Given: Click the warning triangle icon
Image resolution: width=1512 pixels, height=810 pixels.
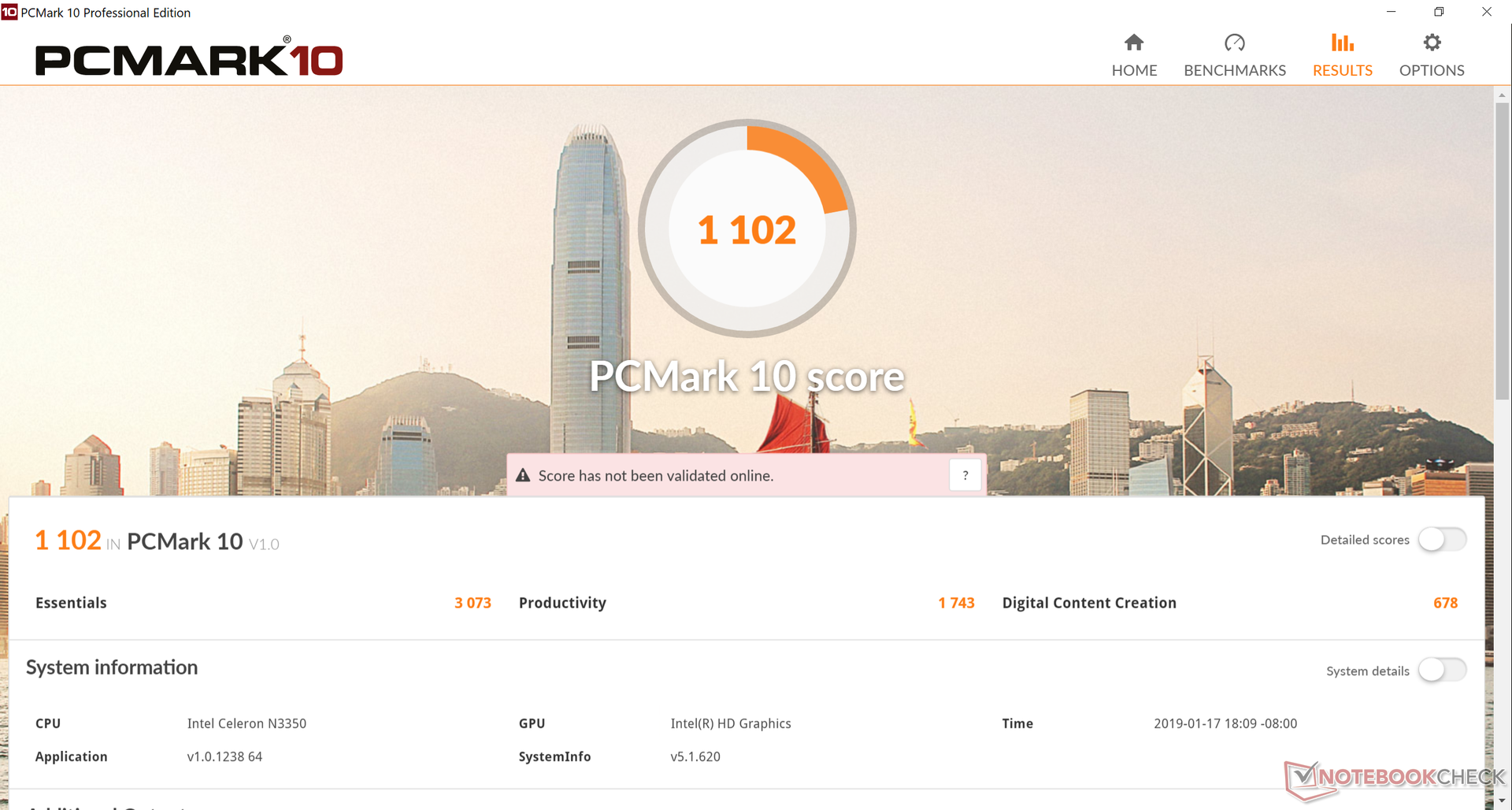Looking at the screenshot, I should tap(523, 475).
